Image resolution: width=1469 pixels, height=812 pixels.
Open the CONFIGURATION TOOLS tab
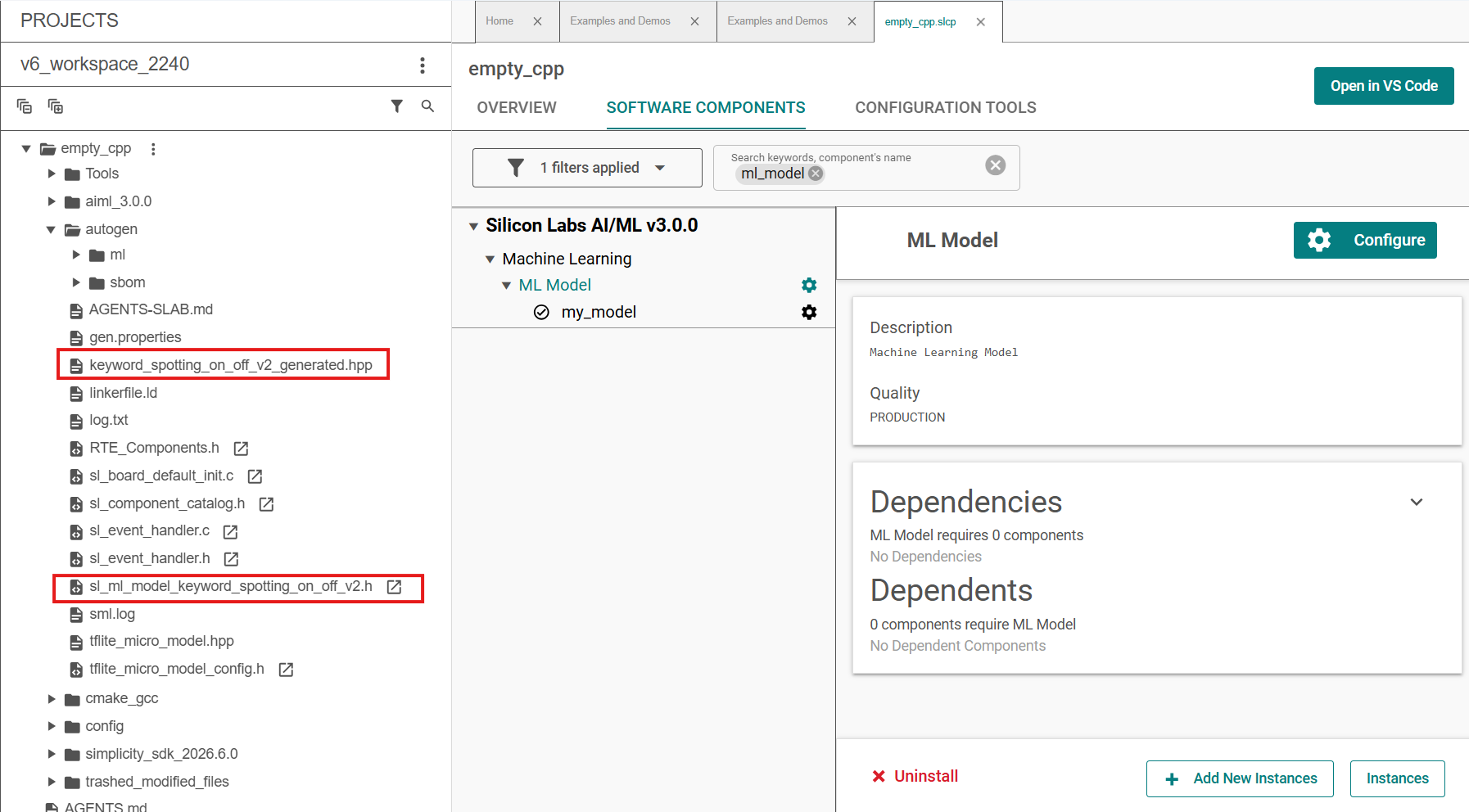[x=946, y=108]
